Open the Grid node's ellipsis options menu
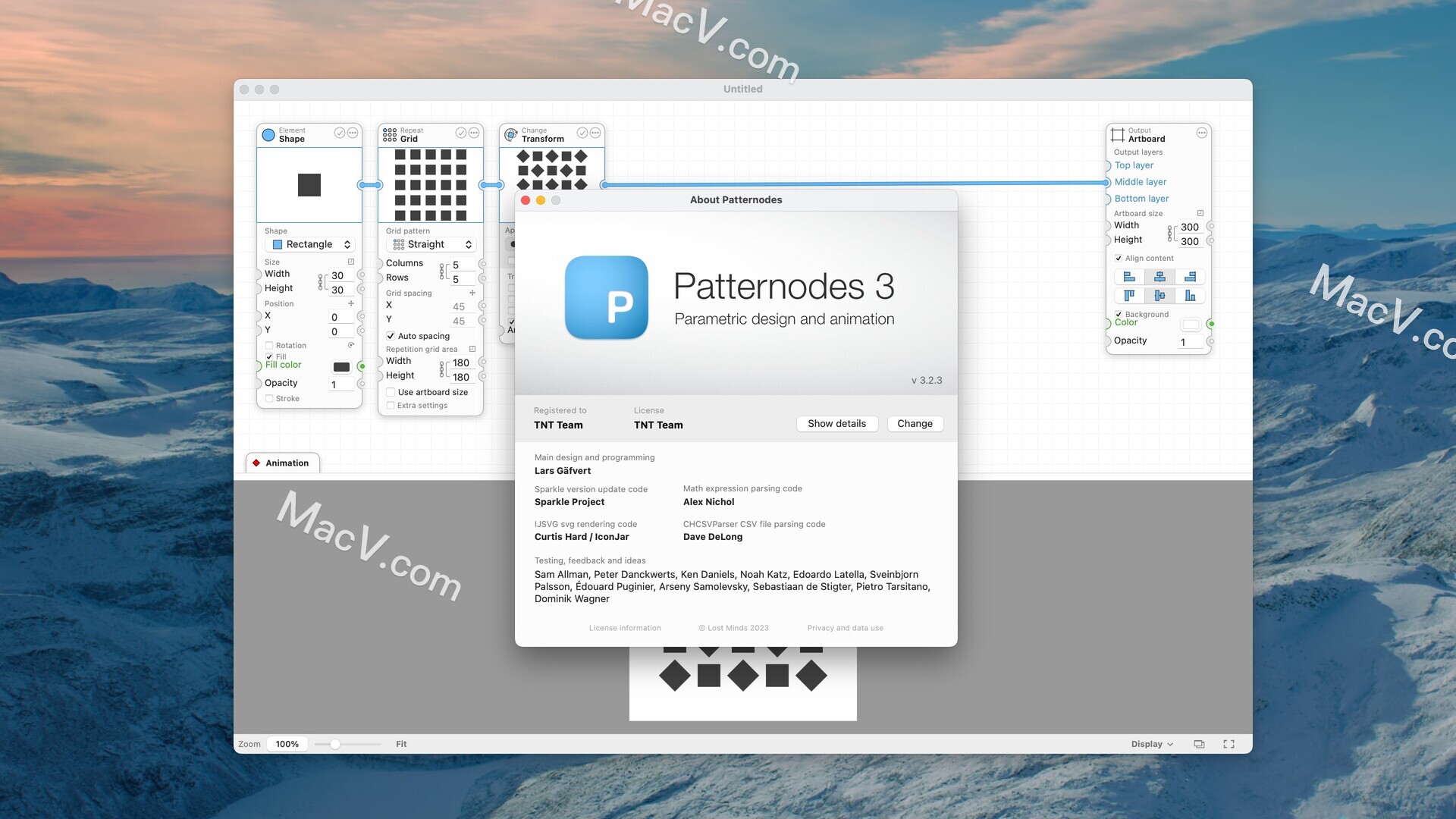1456x819 pixels. [474, 133]
